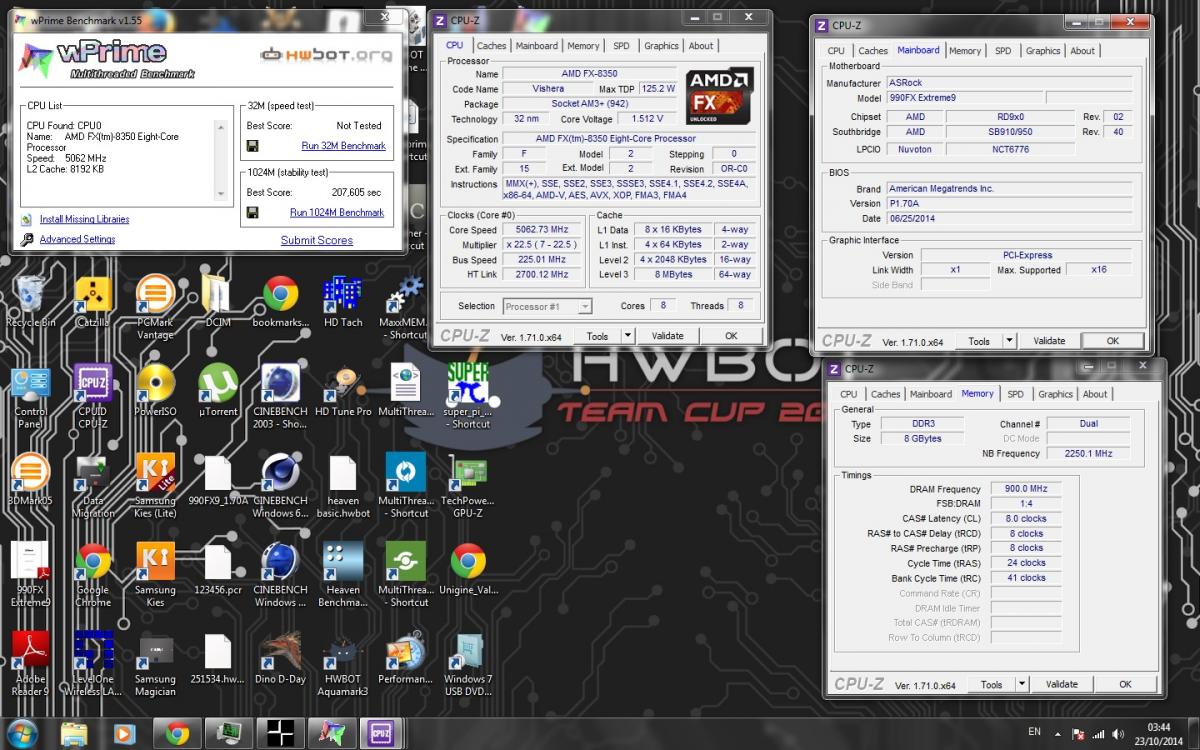Select the CPUID CPU-Z desktop shortcut
The height and width of the screenshot is (750, 1200).
click(x=92, y=397)
